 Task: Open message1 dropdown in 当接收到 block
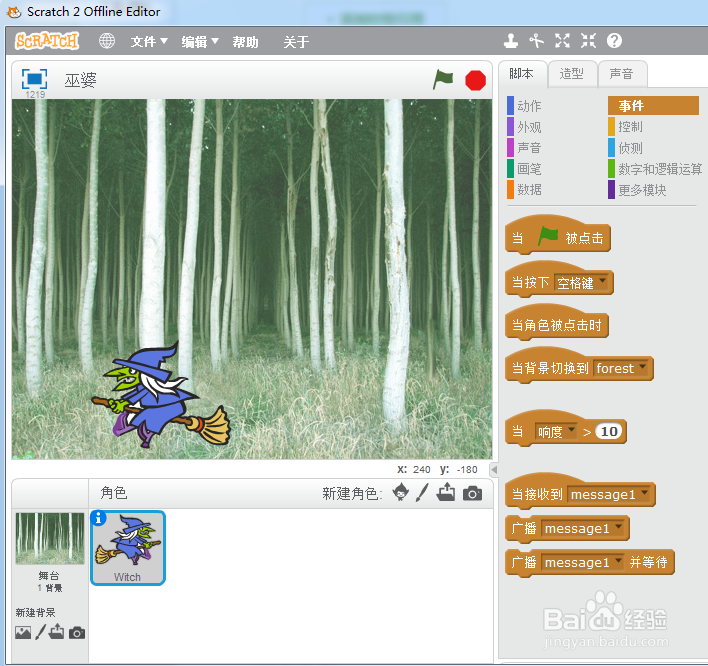[609, 494]
